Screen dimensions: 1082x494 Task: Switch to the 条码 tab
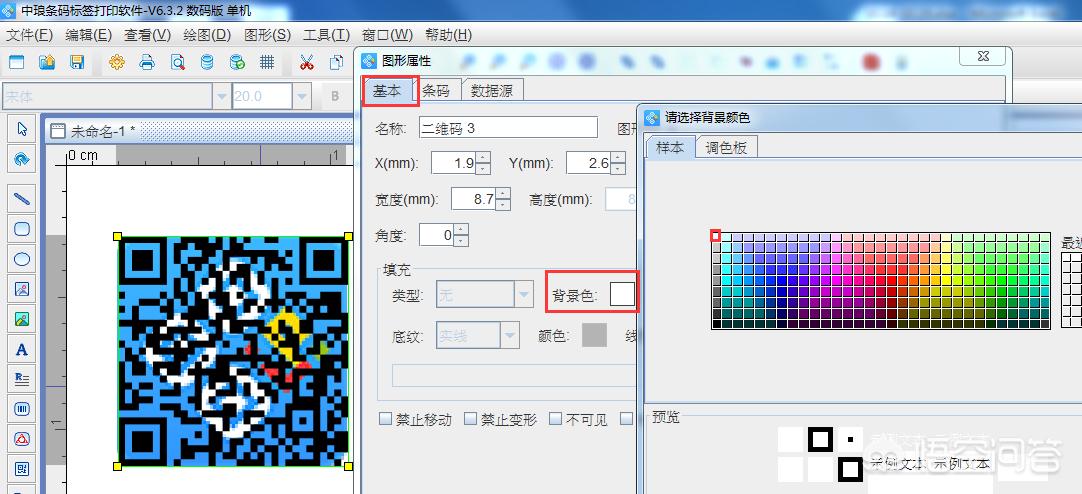coord(436,90)
